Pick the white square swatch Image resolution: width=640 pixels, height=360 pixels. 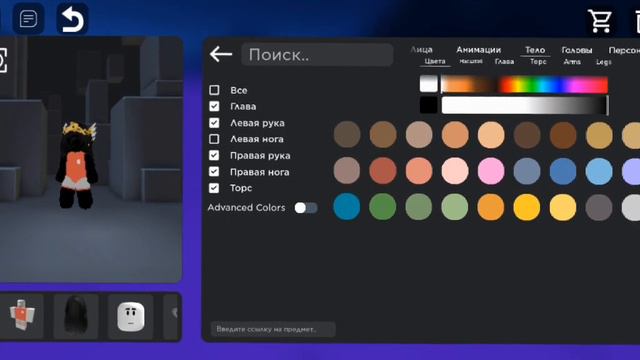tap(429, 84)
